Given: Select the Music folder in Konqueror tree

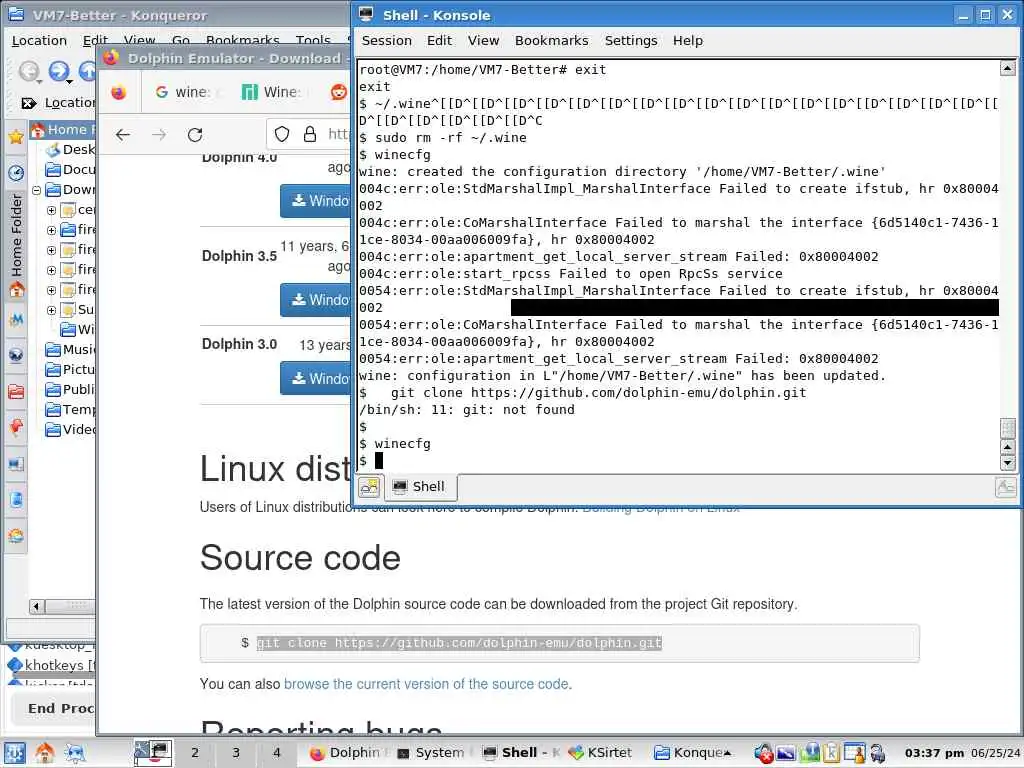Looking at the screenshot, I should click(71, 349).
